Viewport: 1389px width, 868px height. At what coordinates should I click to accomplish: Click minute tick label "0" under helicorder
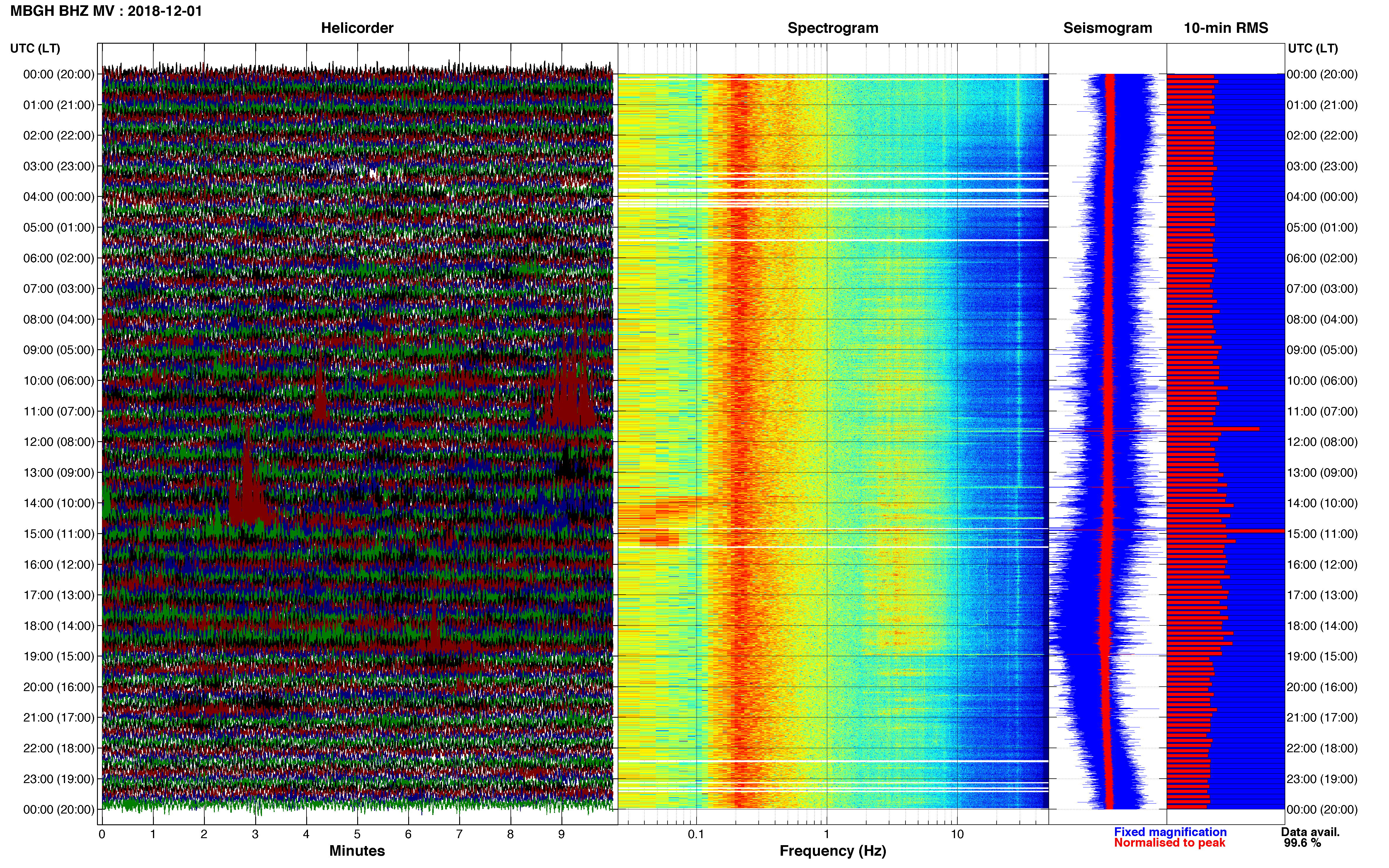pyautogui.click(x=102, y=834)
